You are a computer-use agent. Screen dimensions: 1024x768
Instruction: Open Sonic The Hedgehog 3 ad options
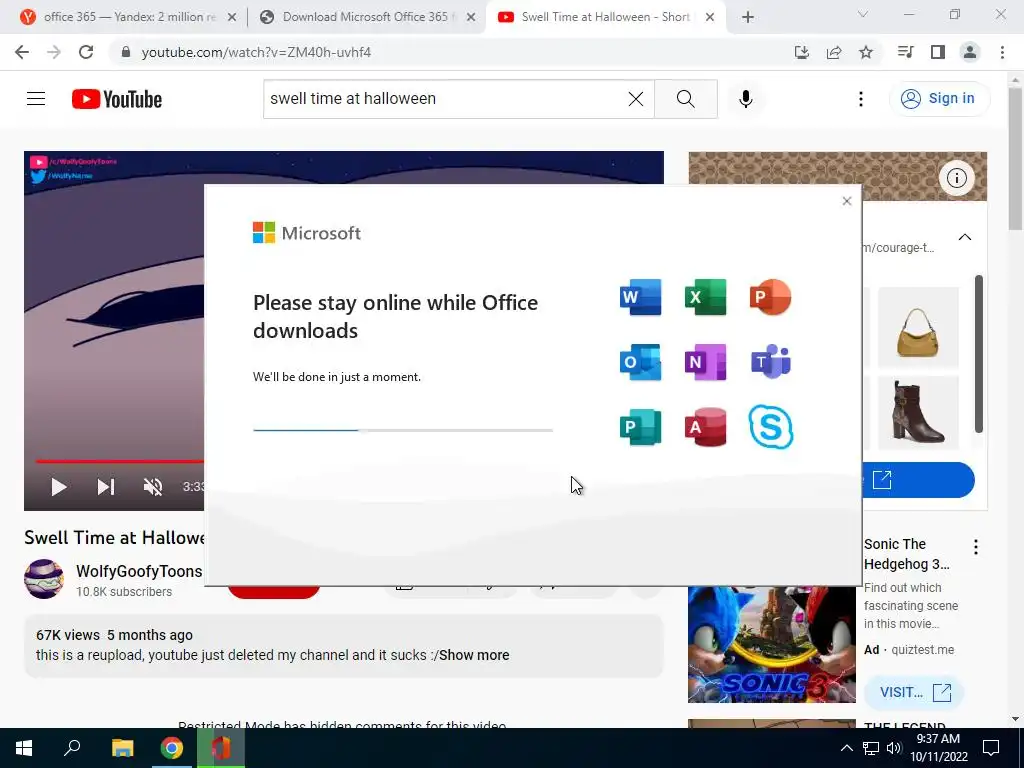(x=976, y=547)
